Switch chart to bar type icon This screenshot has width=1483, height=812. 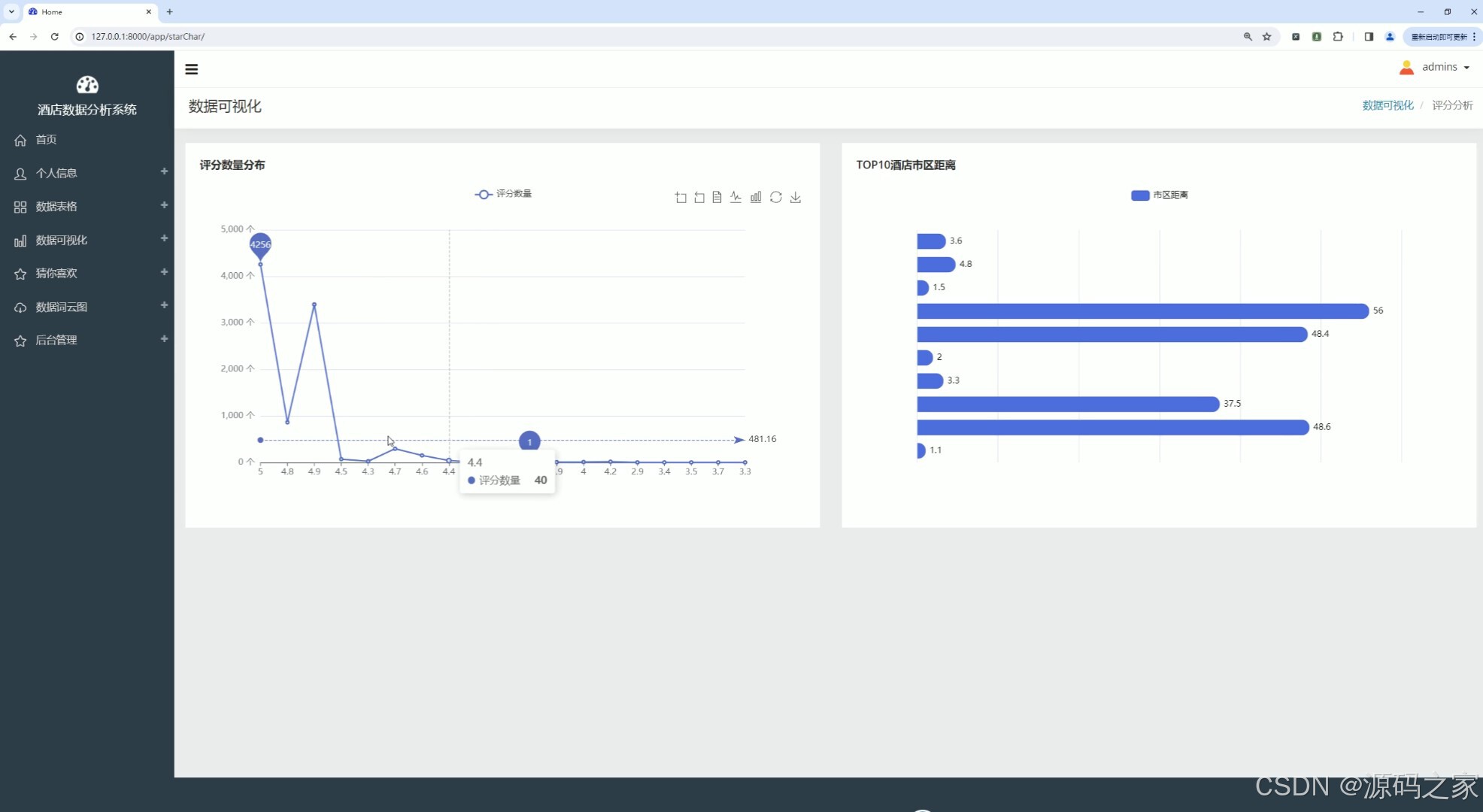[x=756, y=197]
